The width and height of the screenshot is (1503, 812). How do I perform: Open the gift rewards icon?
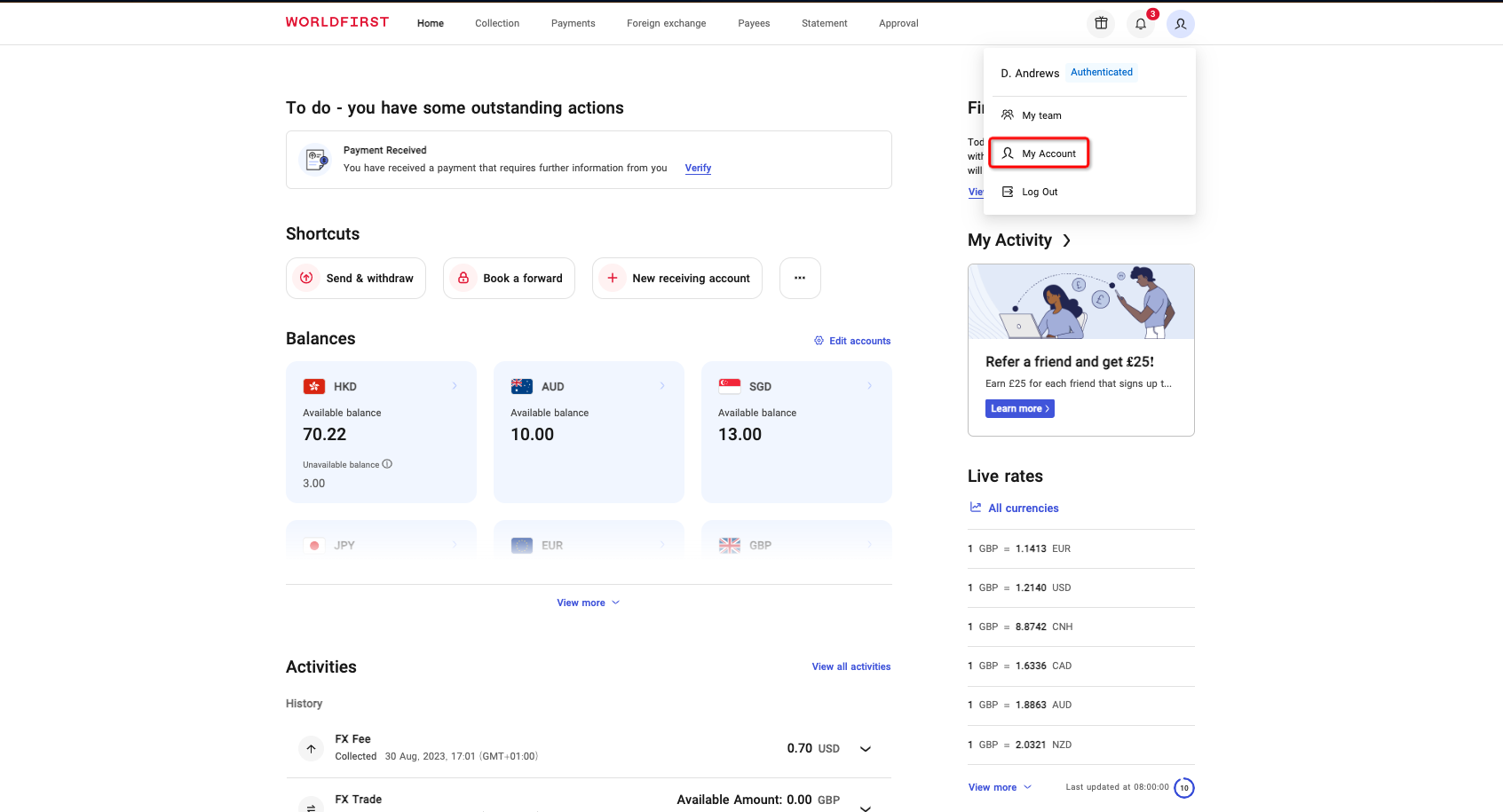pos(1101,24)
